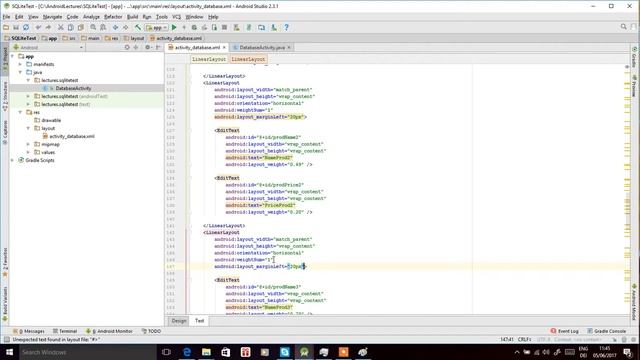Debug app using bug icon
The width and height of the screenshot is (640, 360).
[194, 27]
